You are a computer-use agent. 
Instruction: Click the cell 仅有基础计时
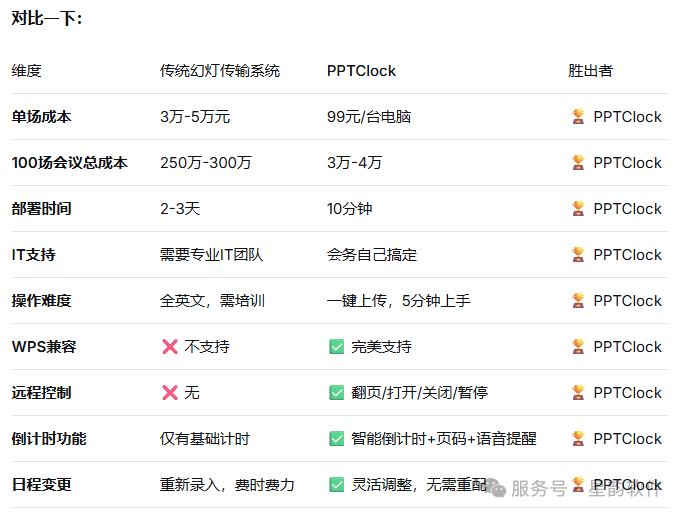point(205,439)
